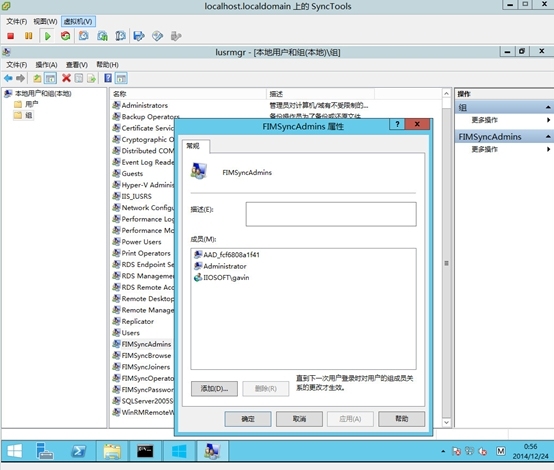Click the 确定 button
The image size is (554, 470).
248,419
